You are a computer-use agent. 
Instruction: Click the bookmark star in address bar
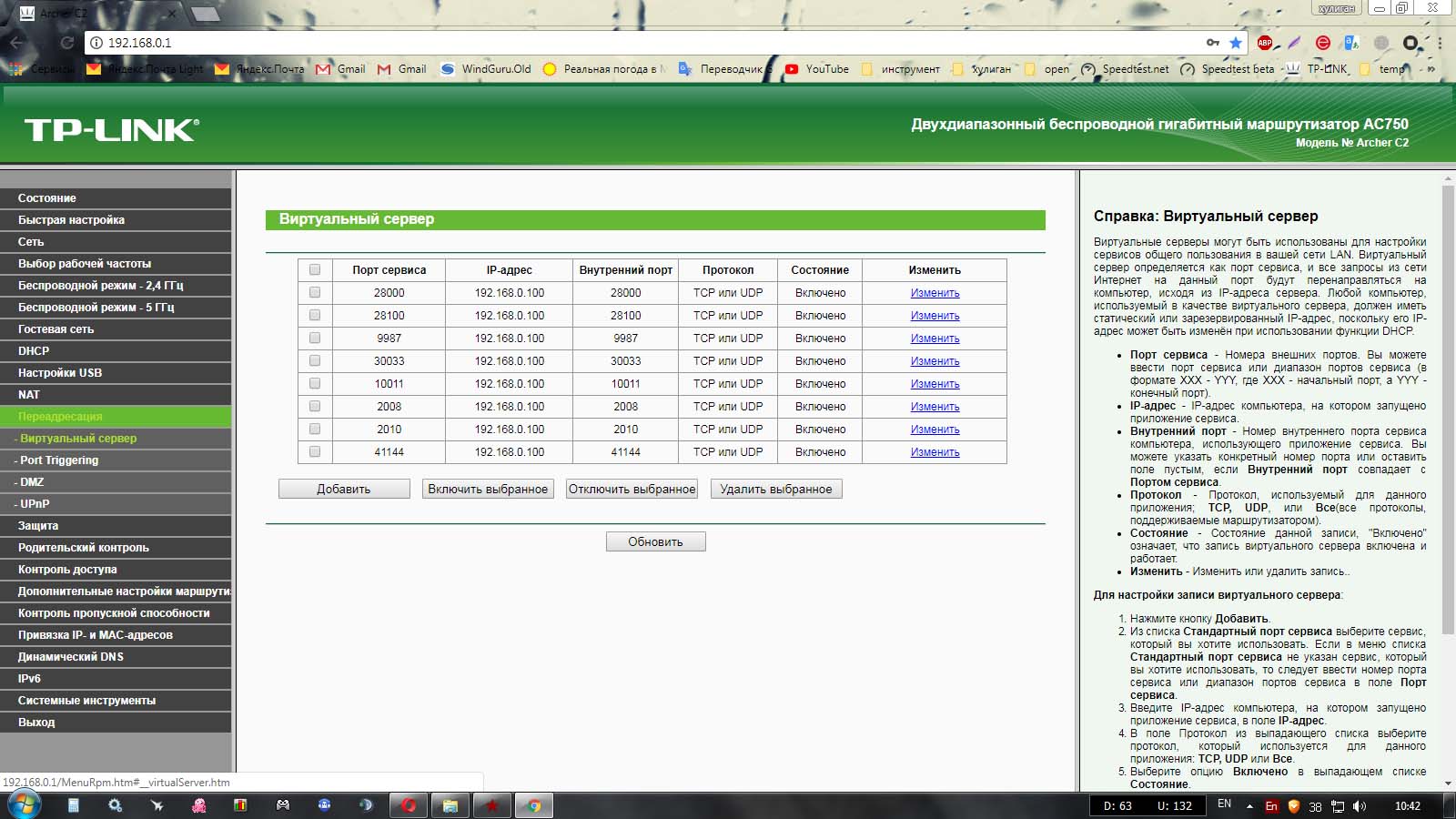tap(1235, 43)
